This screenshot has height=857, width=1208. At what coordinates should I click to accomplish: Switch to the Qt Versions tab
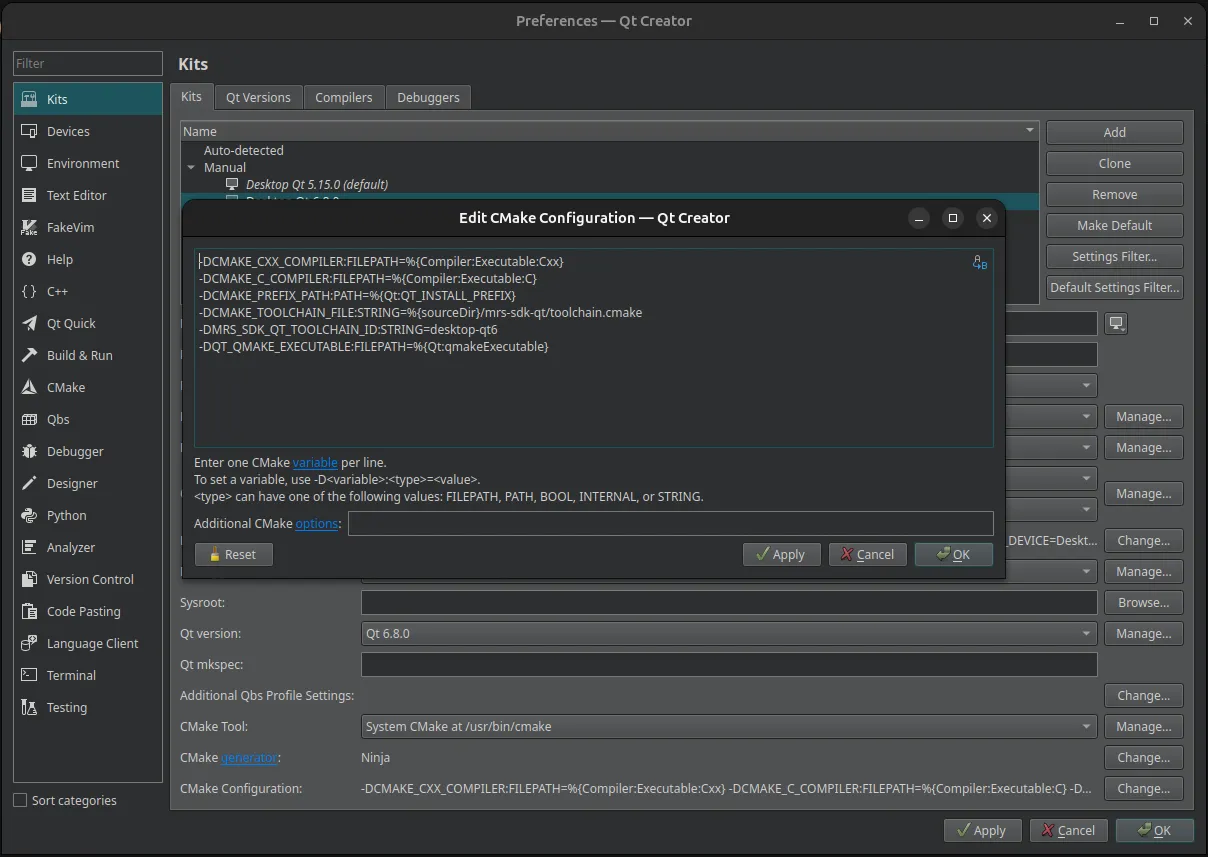[x=258, y=97]
